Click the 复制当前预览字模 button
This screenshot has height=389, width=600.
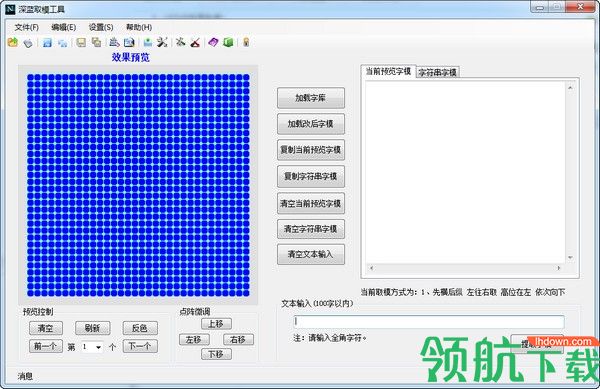click(x=311, y=150)
